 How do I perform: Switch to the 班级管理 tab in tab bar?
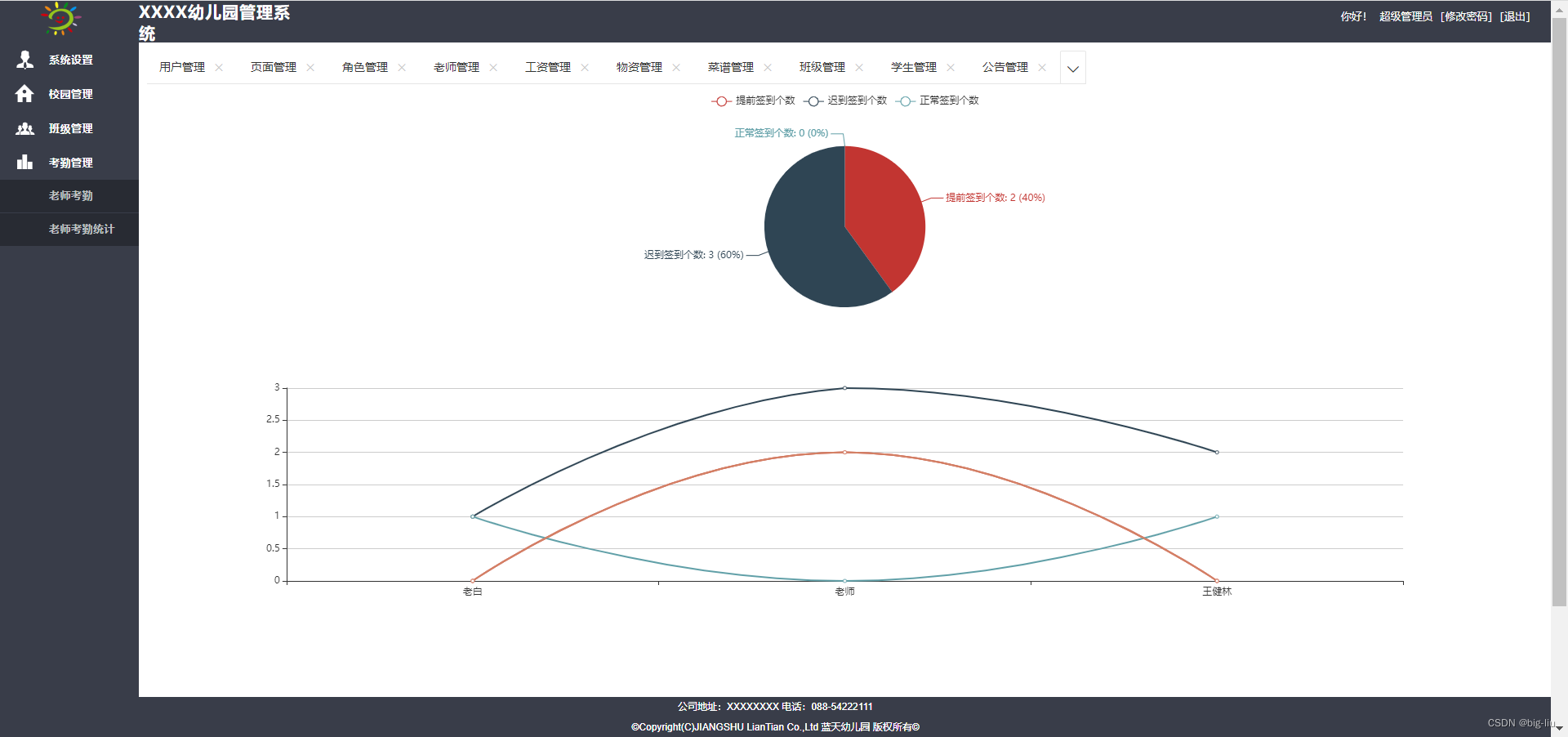(822, 67)
